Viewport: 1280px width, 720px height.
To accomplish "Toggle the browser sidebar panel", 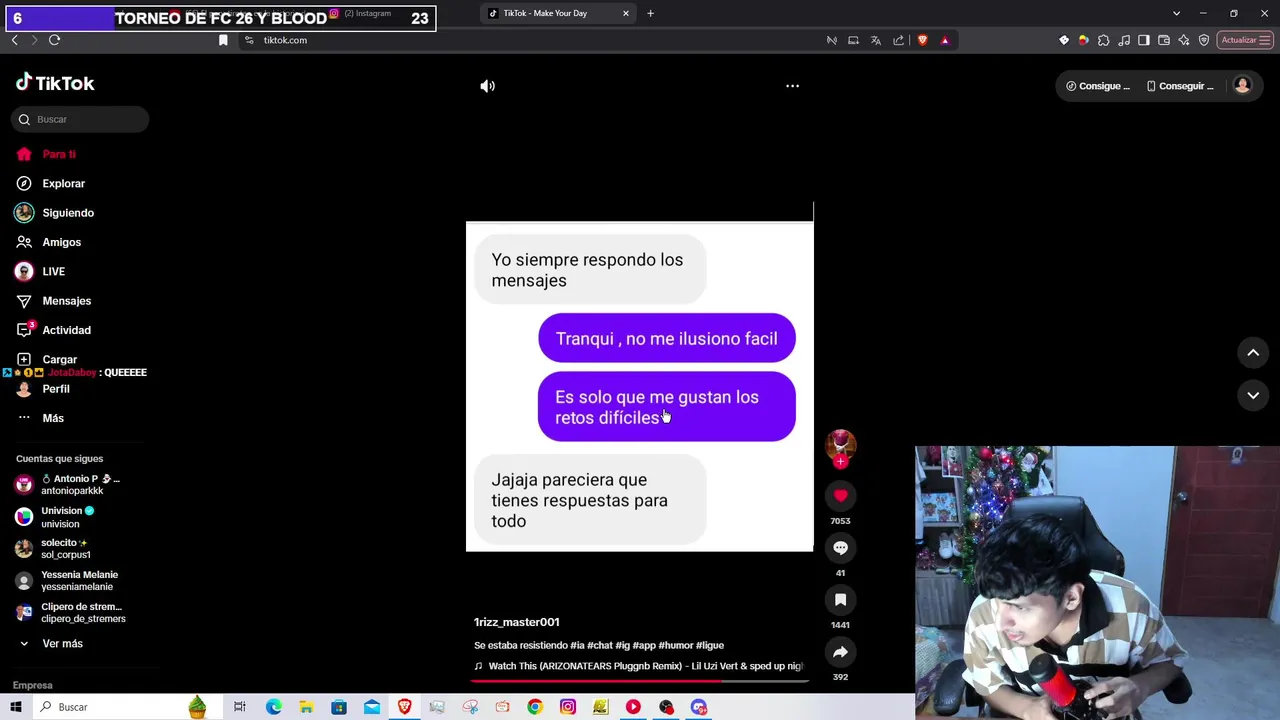I will pyautogui.click(x=1144, y=40).
